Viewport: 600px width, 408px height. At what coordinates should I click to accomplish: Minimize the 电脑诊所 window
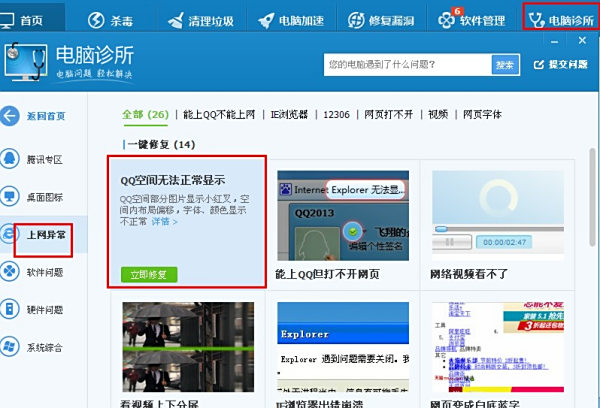[554, 41]
